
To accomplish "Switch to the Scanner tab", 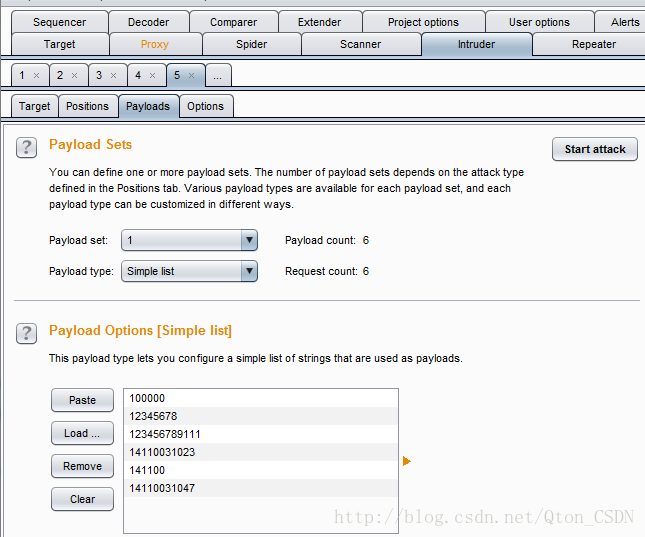I will click(361, 44).
